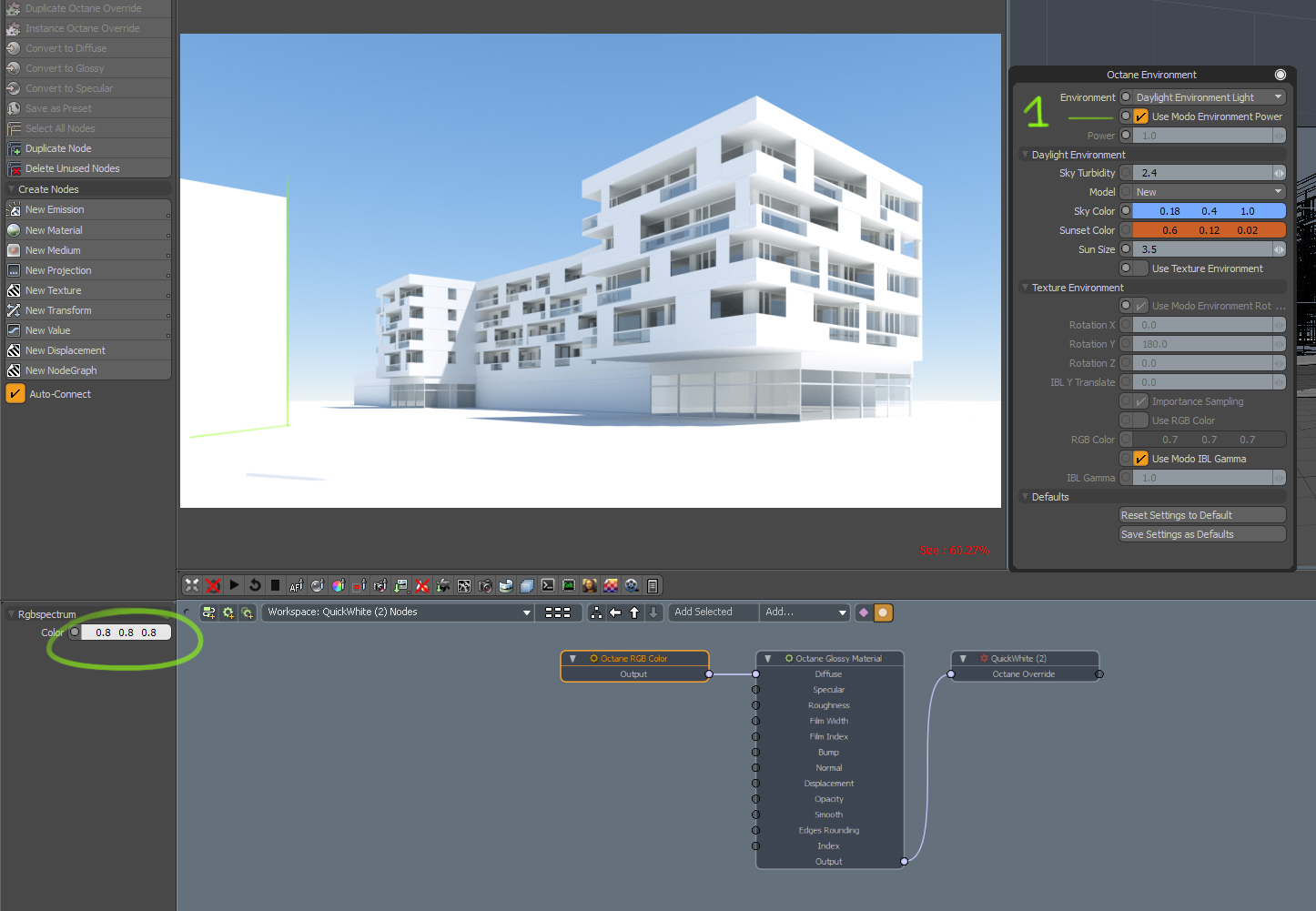Click the red X over brush icon
Viewport: 1316px width, 911px height.
pyautogui.click(x=421, y=585)
